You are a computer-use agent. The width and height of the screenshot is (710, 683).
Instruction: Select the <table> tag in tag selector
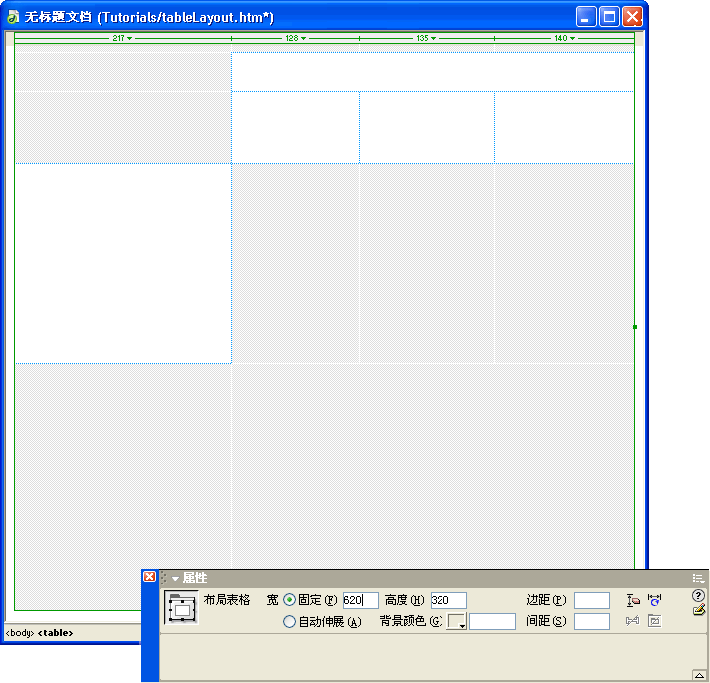pos(55,633)
